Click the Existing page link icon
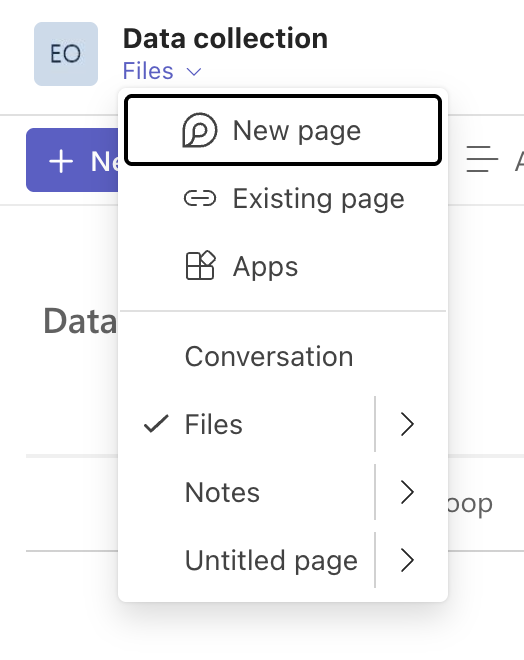 (200, 198)
